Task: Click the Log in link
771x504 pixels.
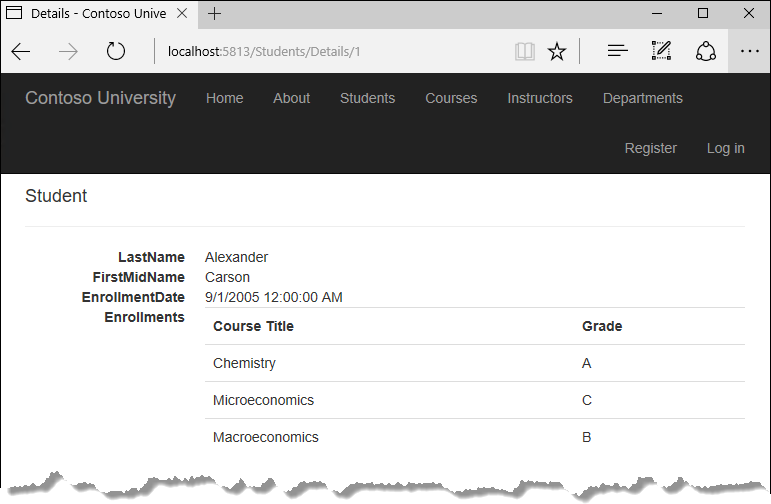Action: pos(725,148)
